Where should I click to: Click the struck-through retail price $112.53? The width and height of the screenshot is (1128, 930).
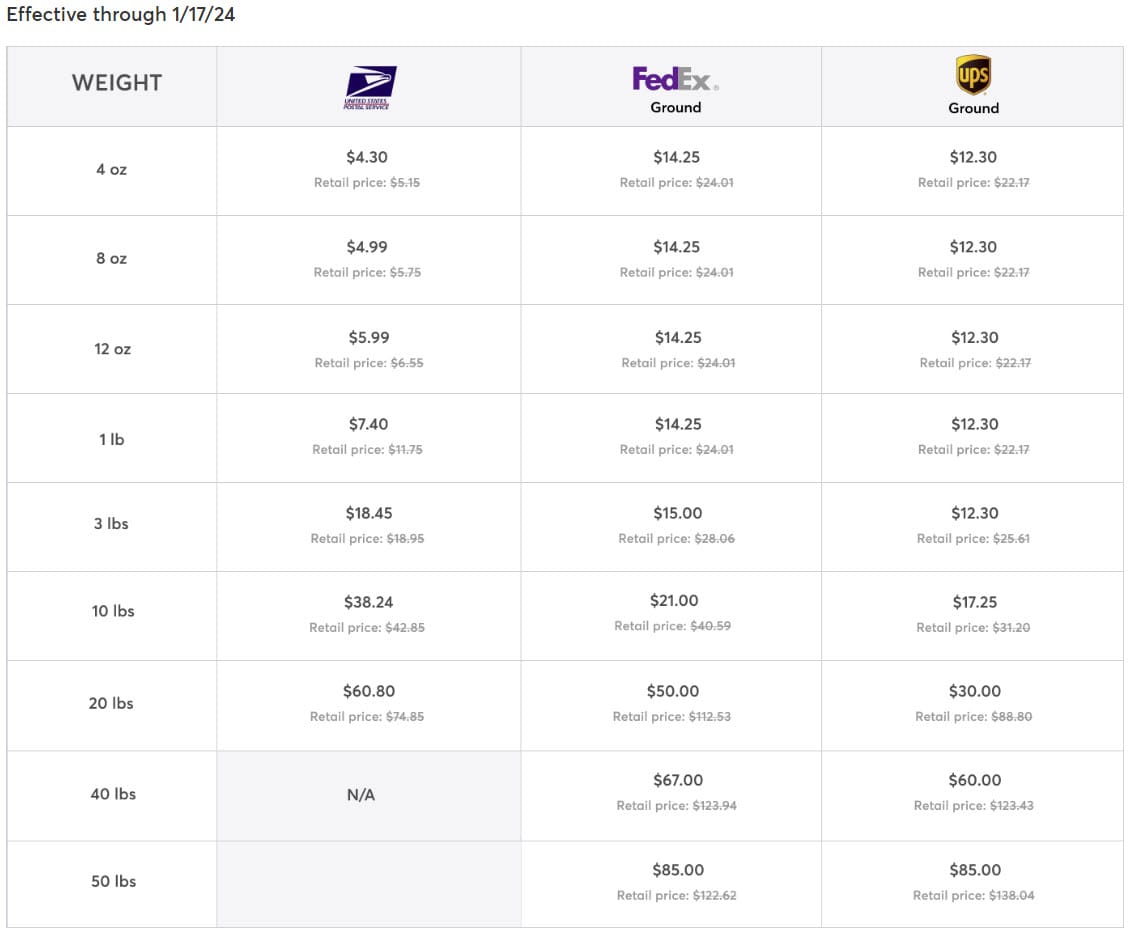tap(709, 716)
